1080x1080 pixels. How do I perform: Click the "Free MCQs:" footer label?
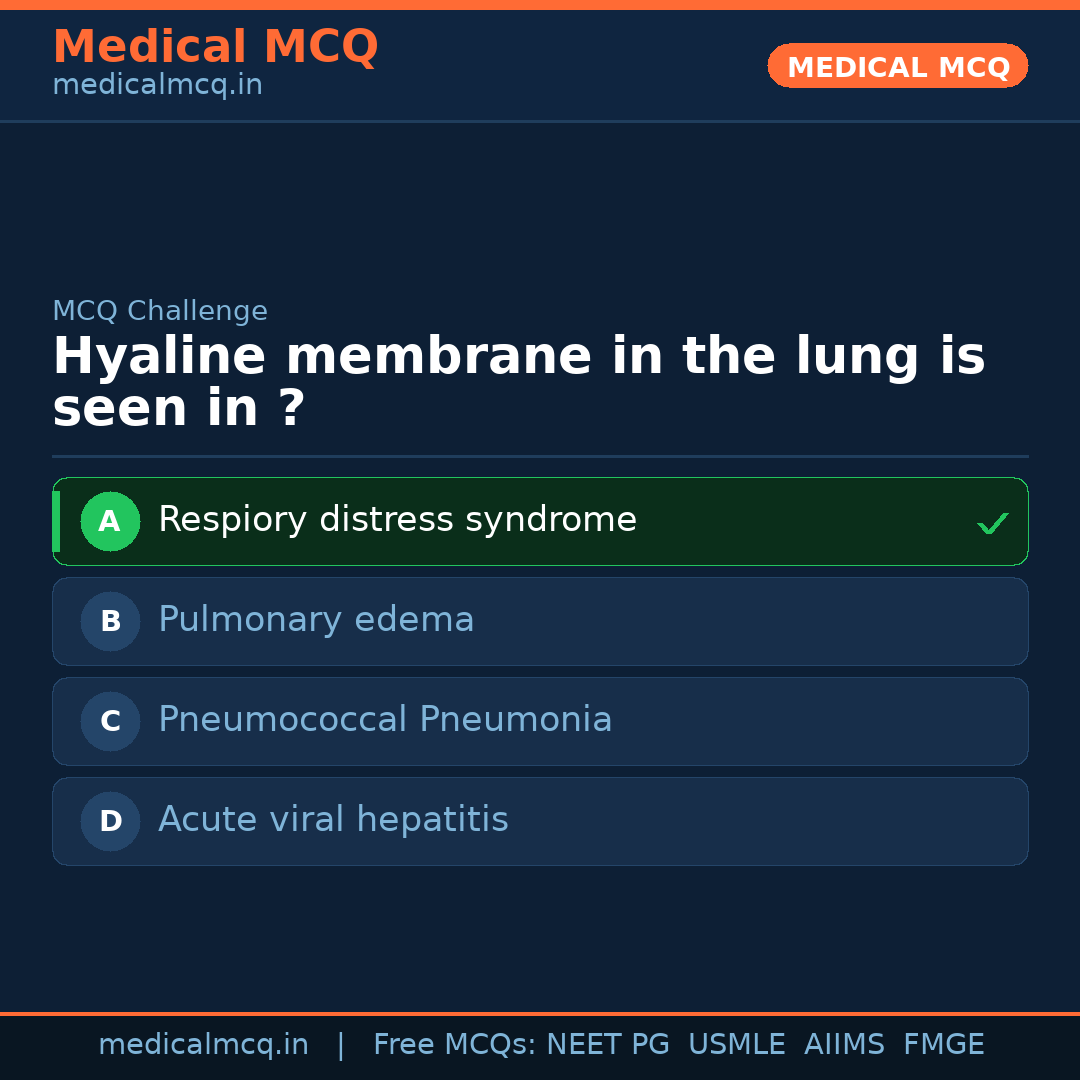(x=455, y=1045)
